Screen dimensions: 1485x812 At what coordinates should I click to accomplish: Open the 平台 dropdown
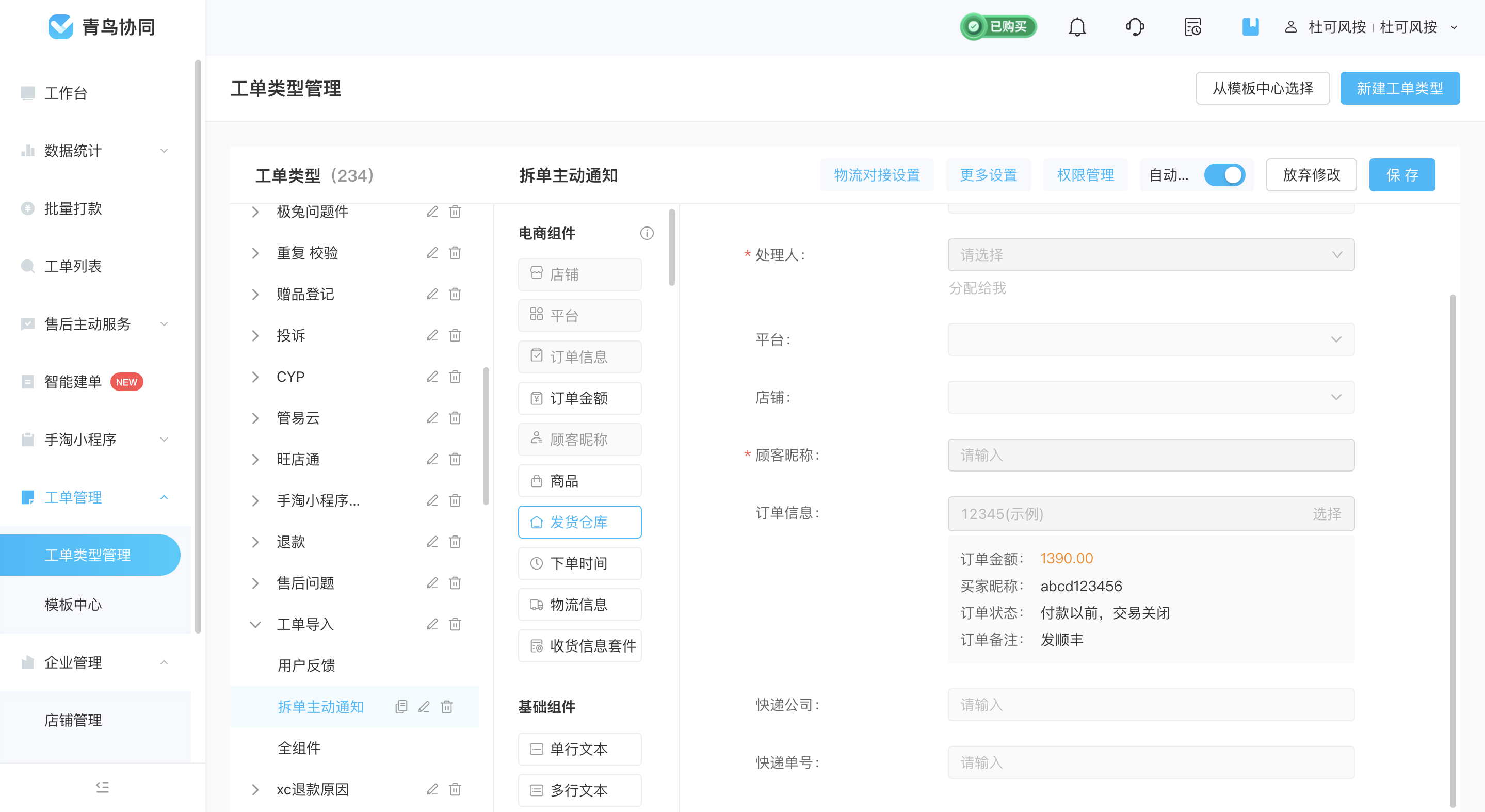tap(1151, 339)
